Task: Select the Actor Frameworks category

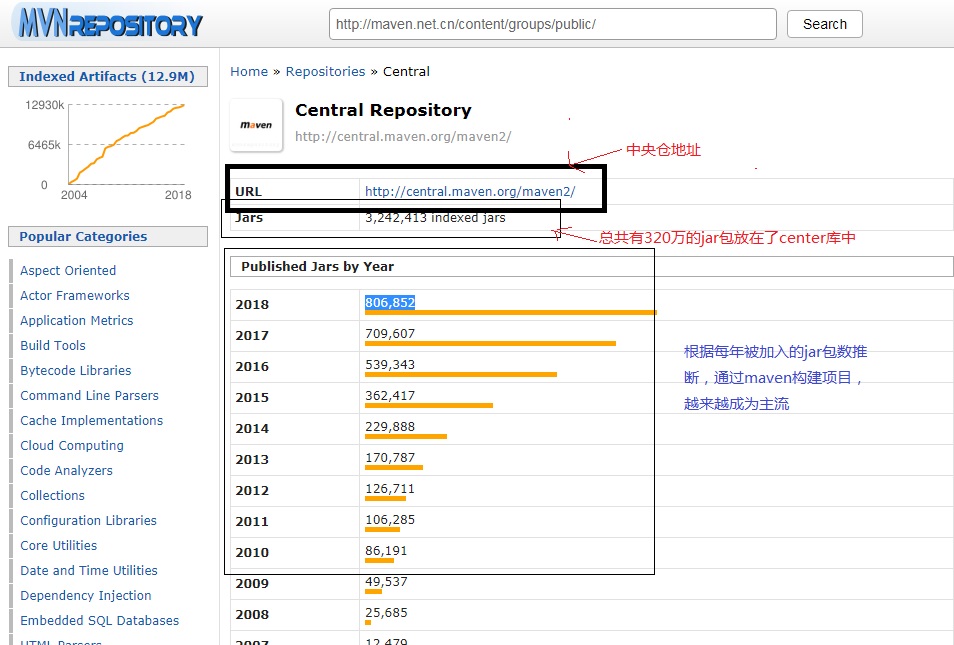Action: [x=74, y=295]
